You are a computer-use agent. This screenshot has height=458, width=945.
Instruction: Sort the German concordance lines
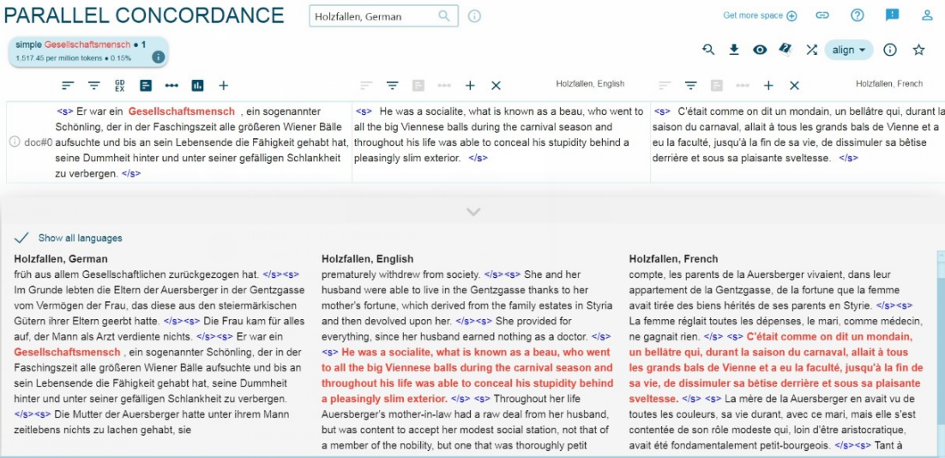(68, 86)
